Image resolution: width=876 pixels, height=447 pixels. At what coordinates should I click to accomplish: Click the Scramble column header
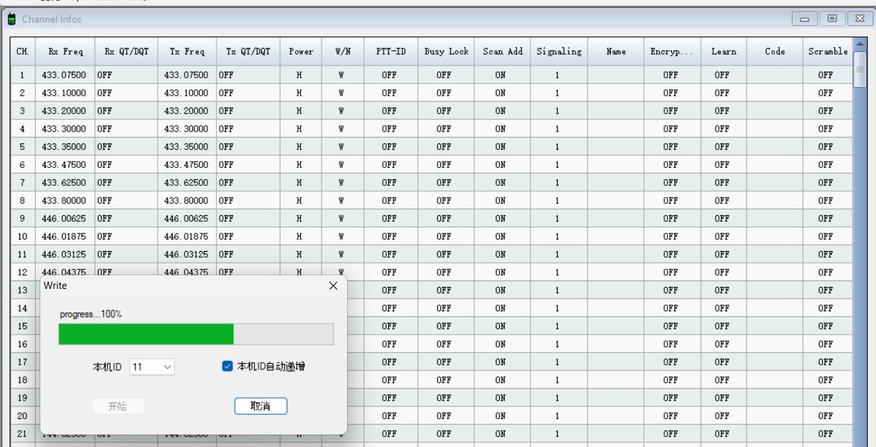click(x=827, y=51)
